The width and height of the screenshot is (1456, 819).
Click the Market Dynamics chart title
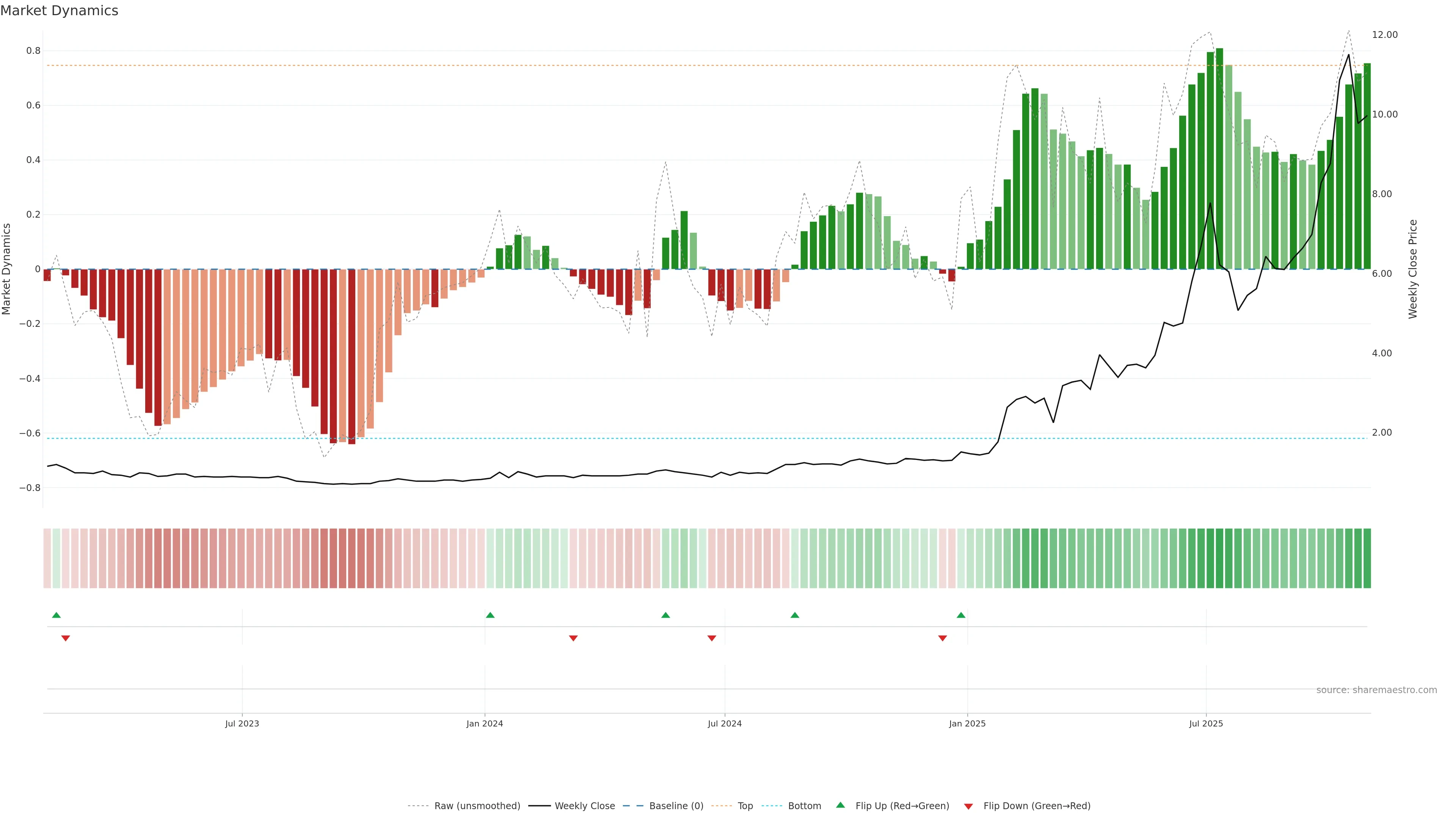pyautogui.click(x=60, y=11)
